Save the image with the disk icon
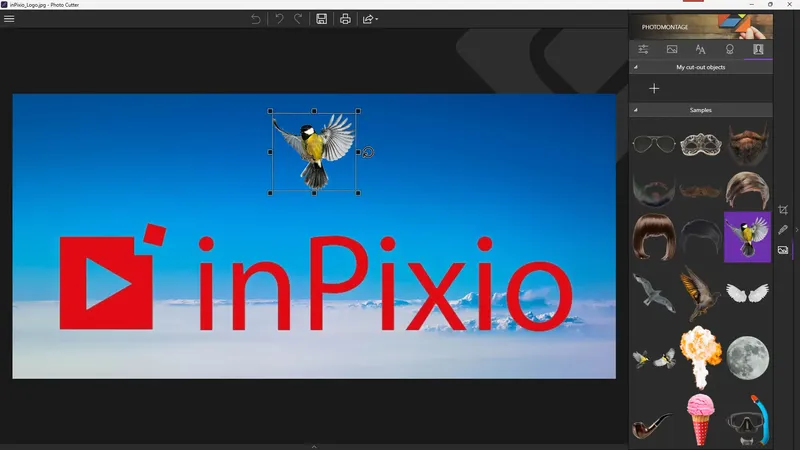 pyautogui.click(x=321, y=19)
